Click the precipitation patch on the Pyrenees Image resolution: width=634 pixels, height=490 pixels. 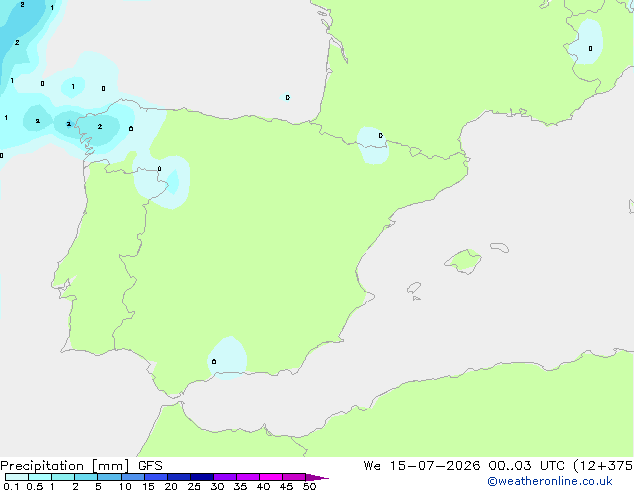(373, 146)
